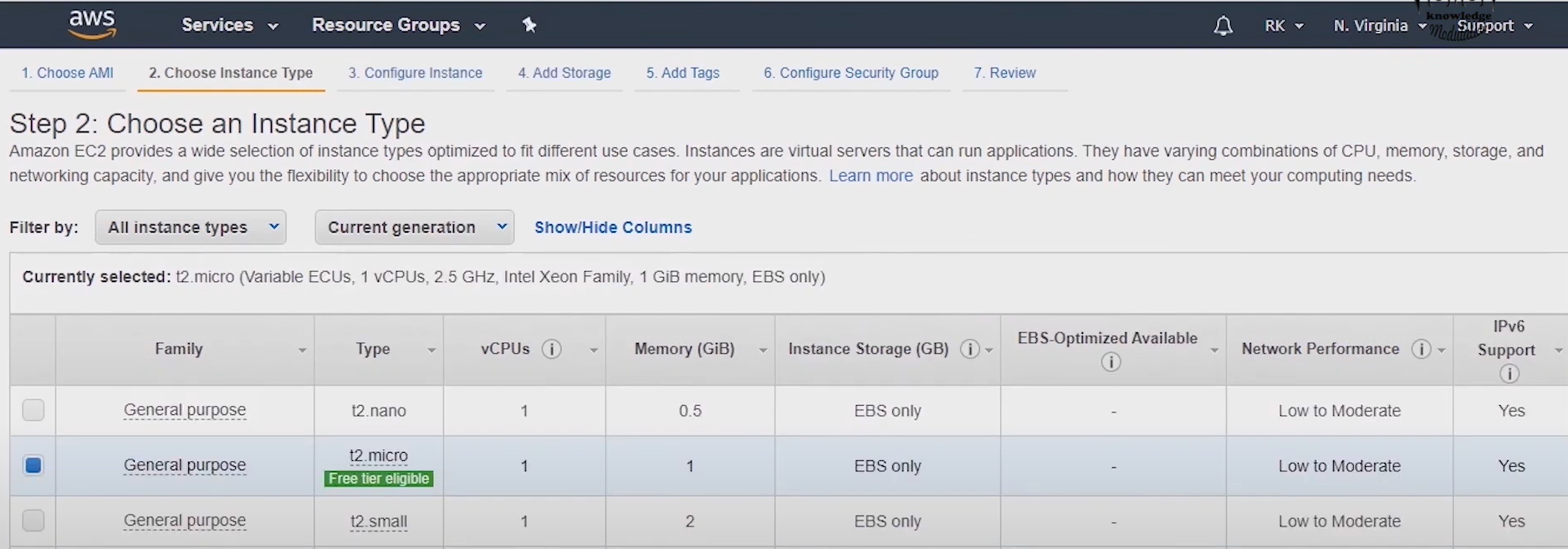Click the Step 2 page heading
This screenshot has width=1568, height=549.
217,124
